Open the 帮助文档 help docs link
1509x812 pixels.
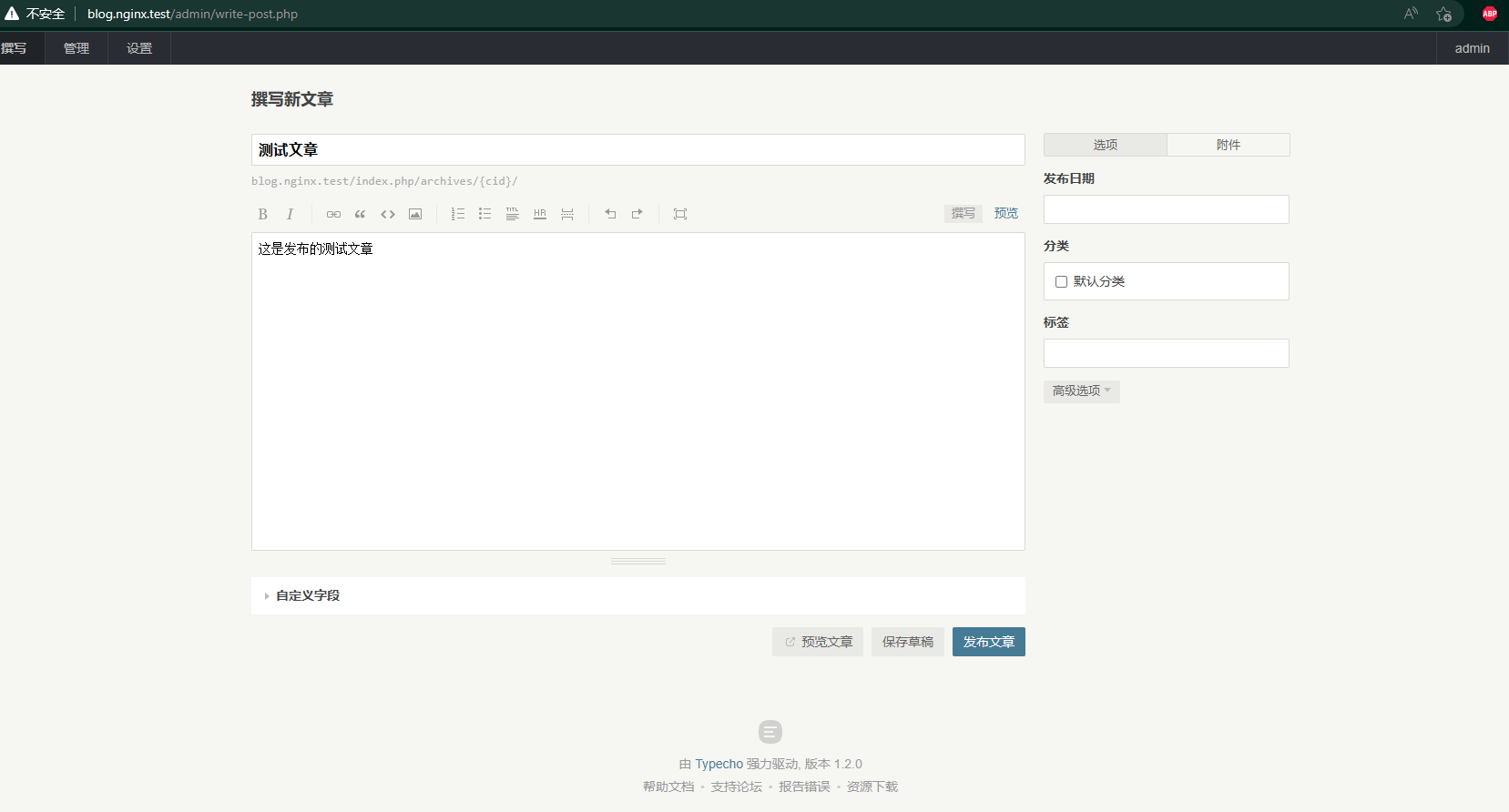(x=668, y=787)
